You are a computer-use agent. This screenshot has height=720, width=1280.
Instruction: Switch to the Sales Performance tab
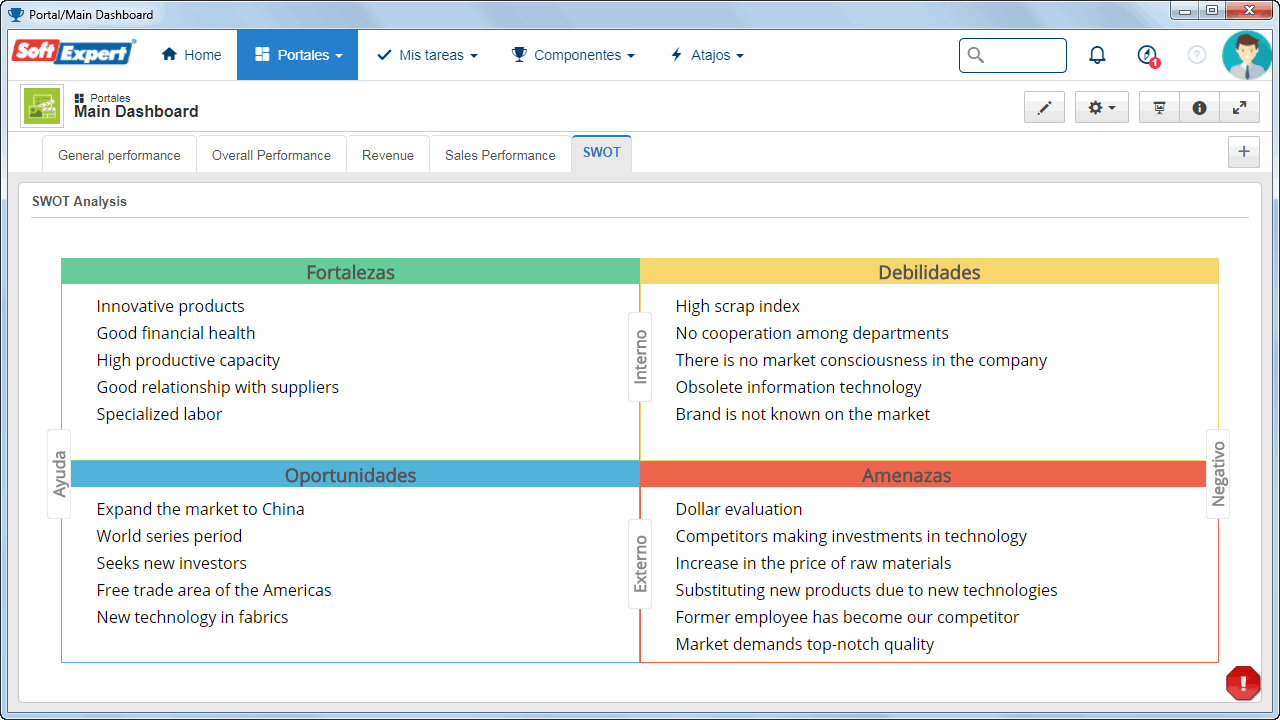[x=500, y=155]
